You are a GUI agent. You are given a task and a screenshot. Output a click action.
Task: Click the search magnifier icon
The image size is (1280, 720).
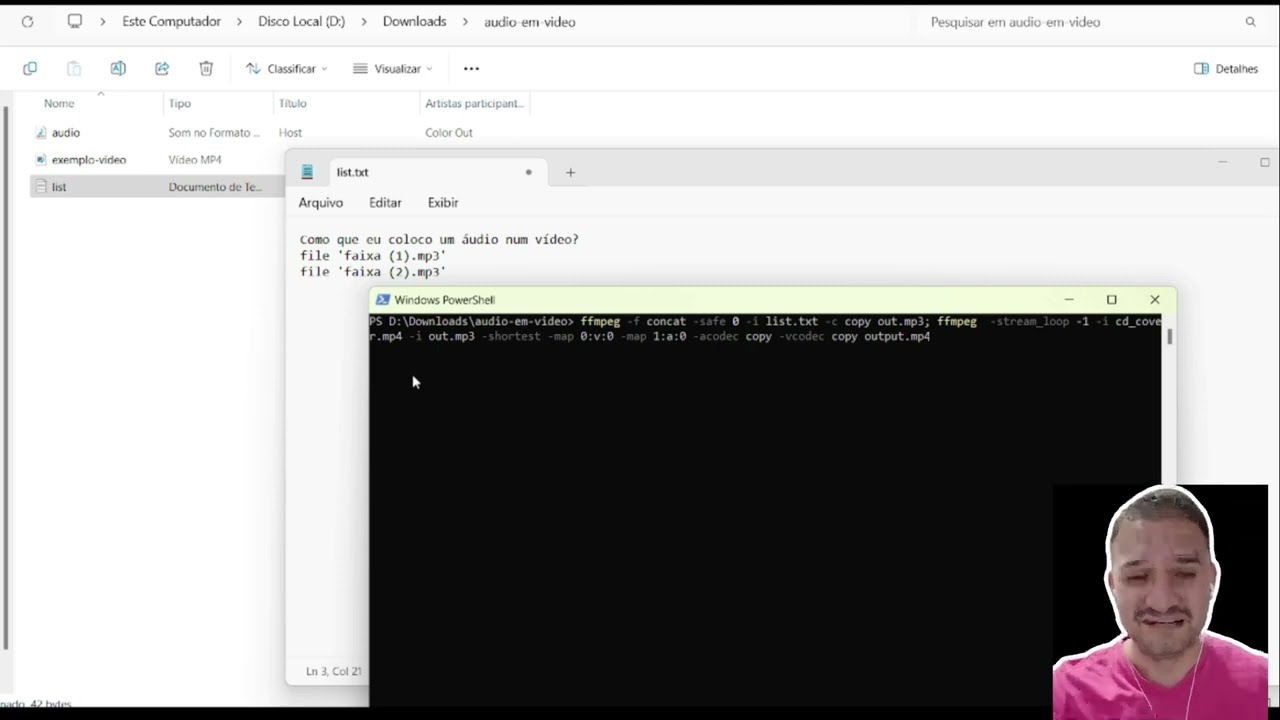[x=1250, y=21]
